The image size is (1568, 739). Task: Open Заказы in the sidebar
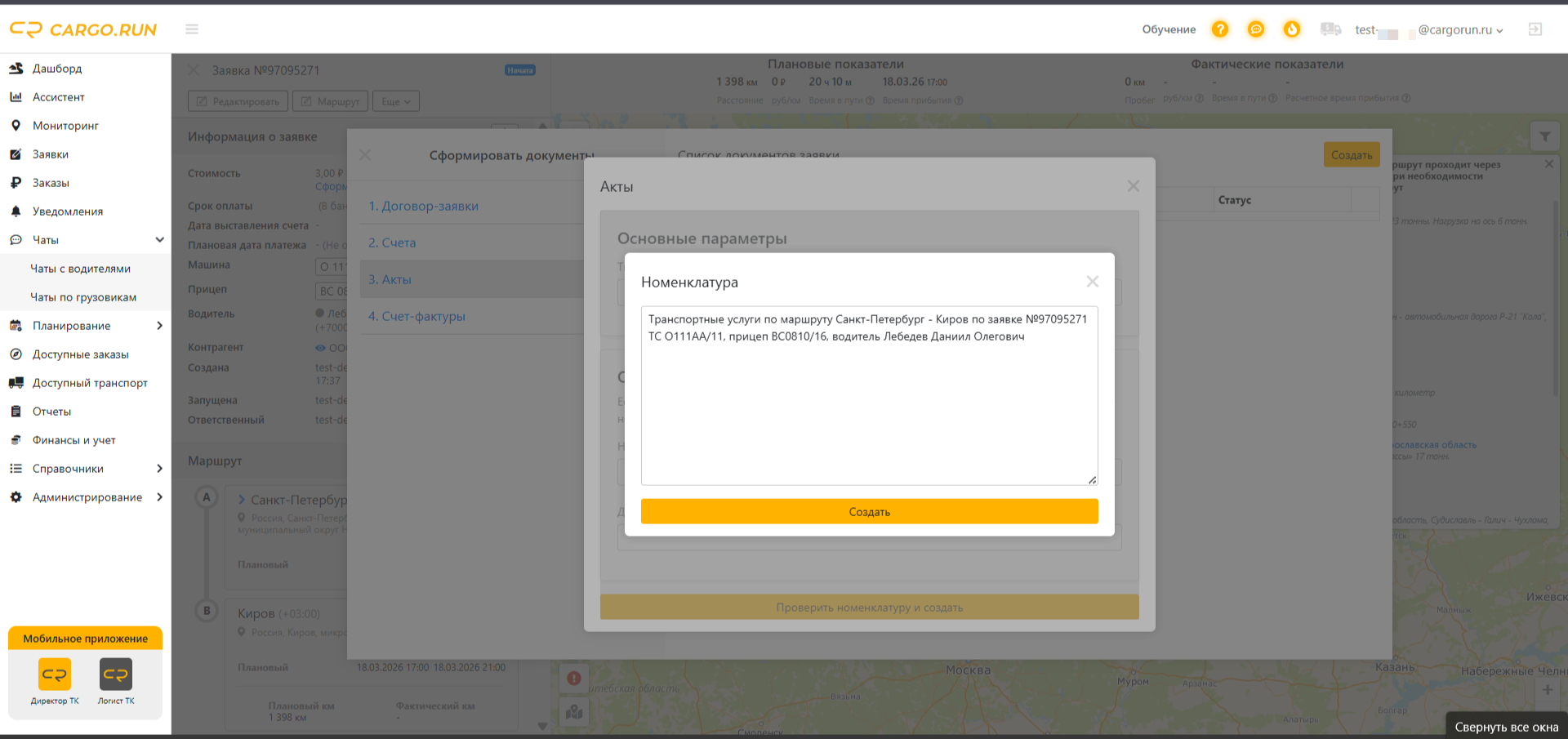pyautogui.click(x=51, y=183)
